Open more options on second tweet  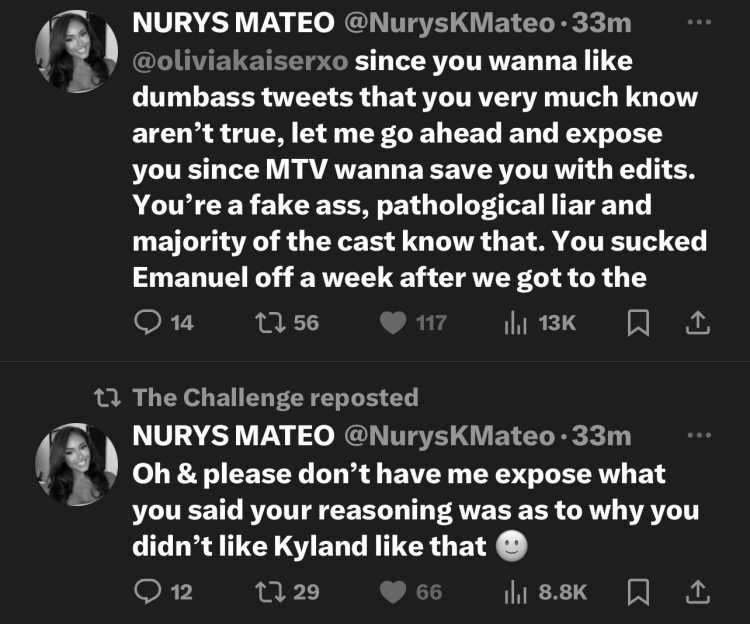pos(699,435)
